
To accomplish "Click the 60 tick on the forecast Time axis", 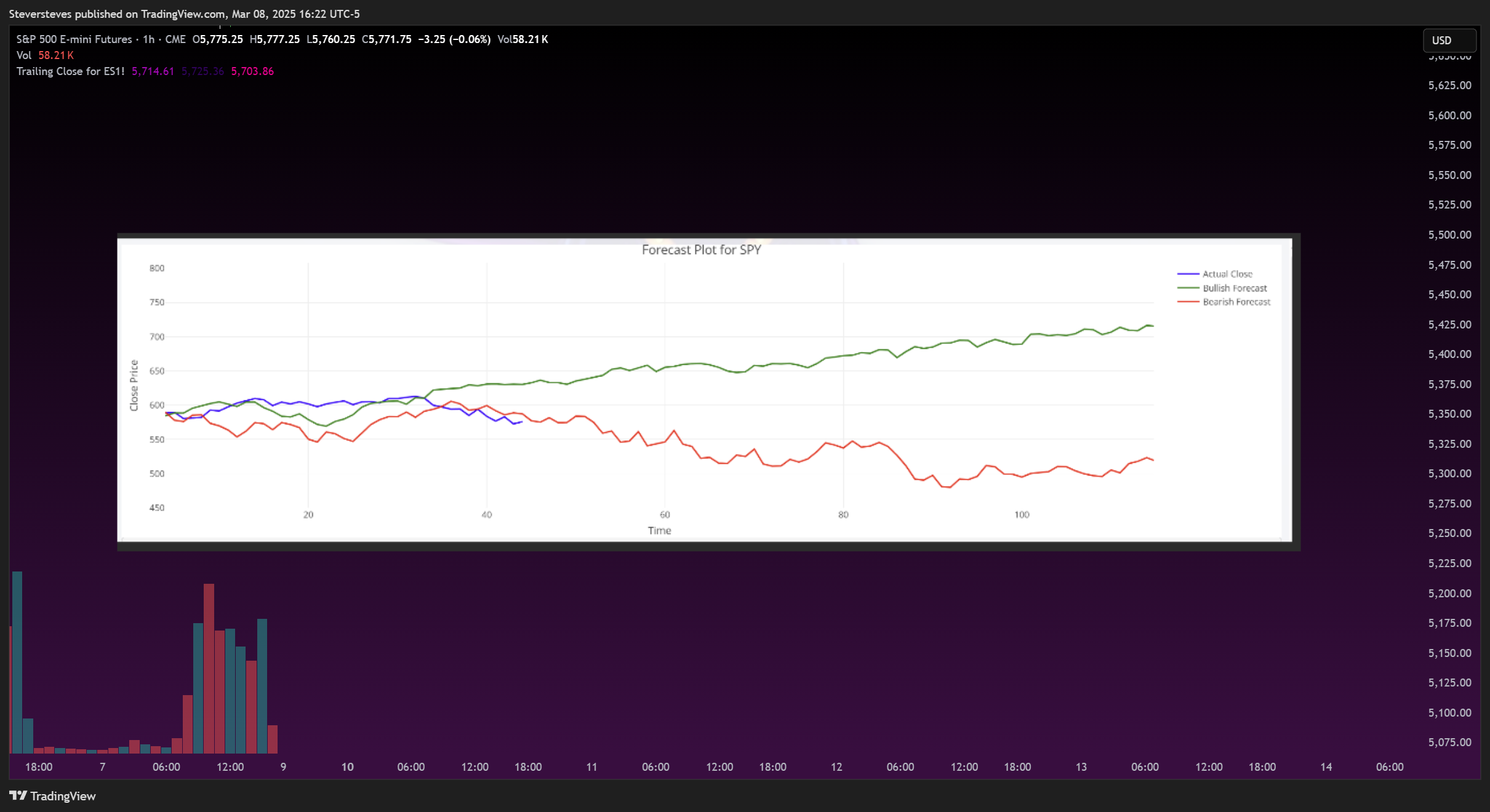I will point(665,515).
